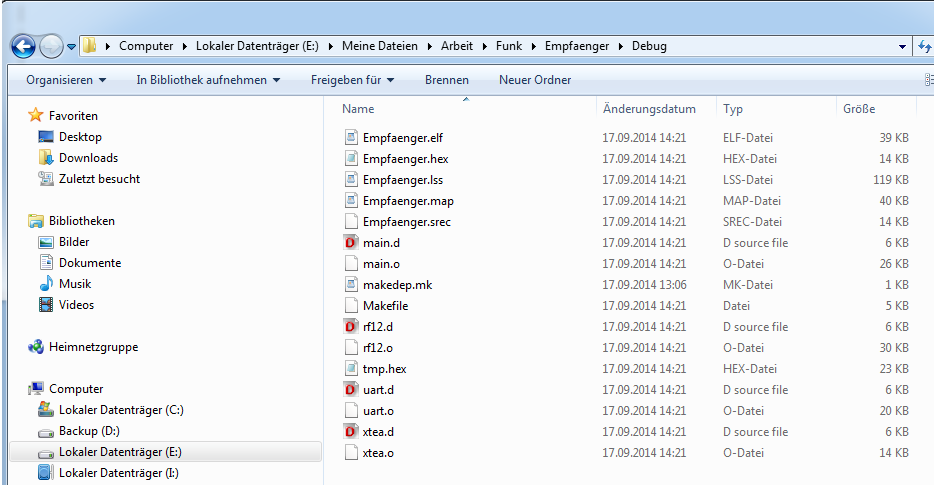Click the MK-Datei type cell
The width and height of the screenshot is (934, 492).
(x=748, y=285)
